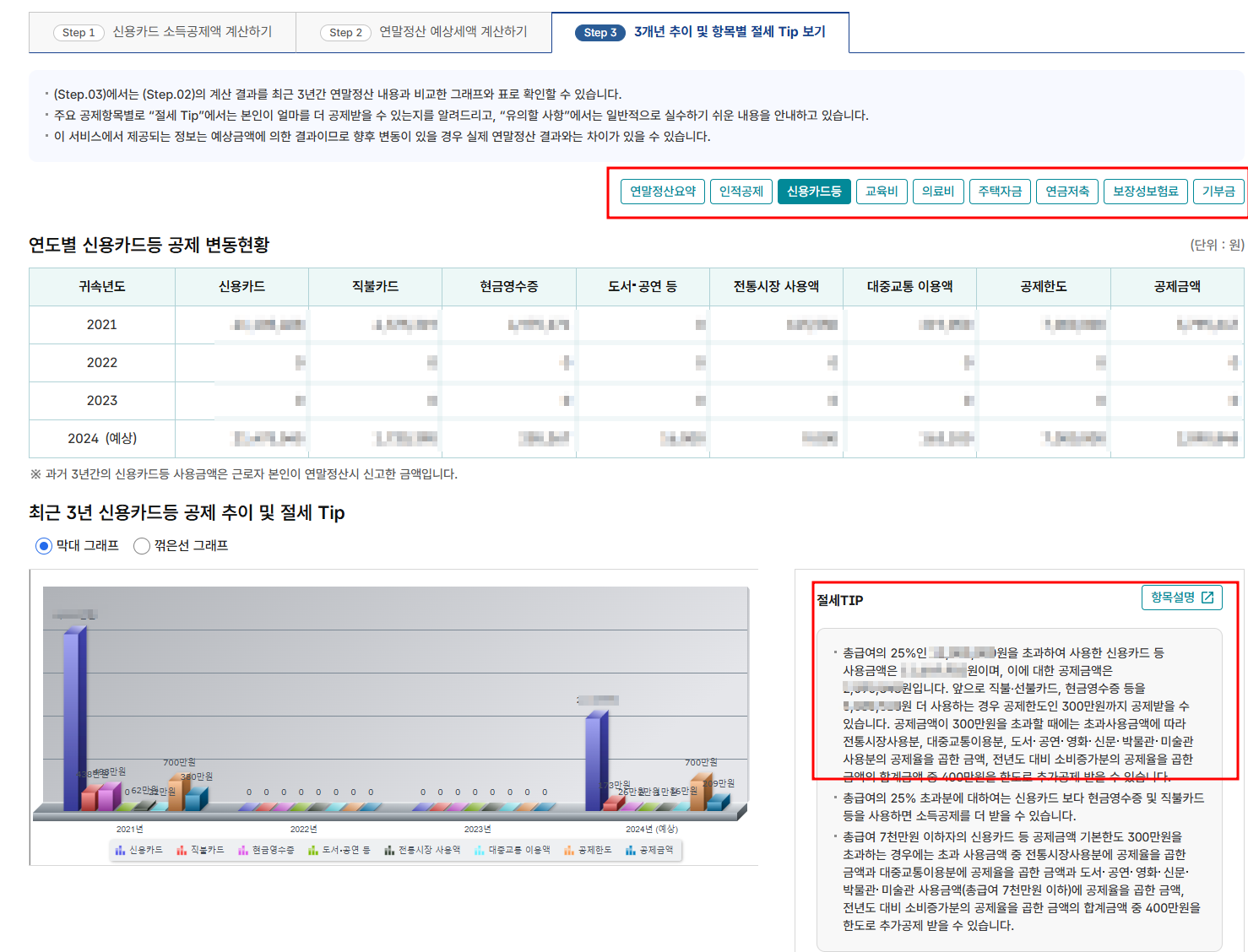This screenshot has height=952, width=1248.
Task: Click the 현금영수증 table column header
Action: [509, 287]
